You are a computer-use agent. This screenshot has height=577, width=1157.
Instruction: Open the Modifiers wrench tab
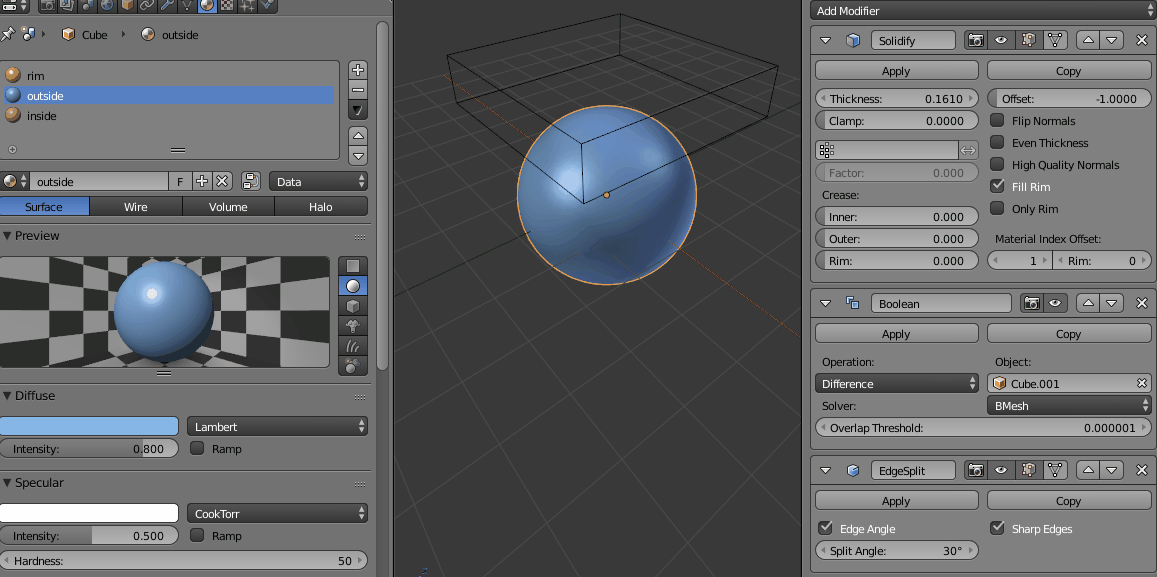pos(167,5)
